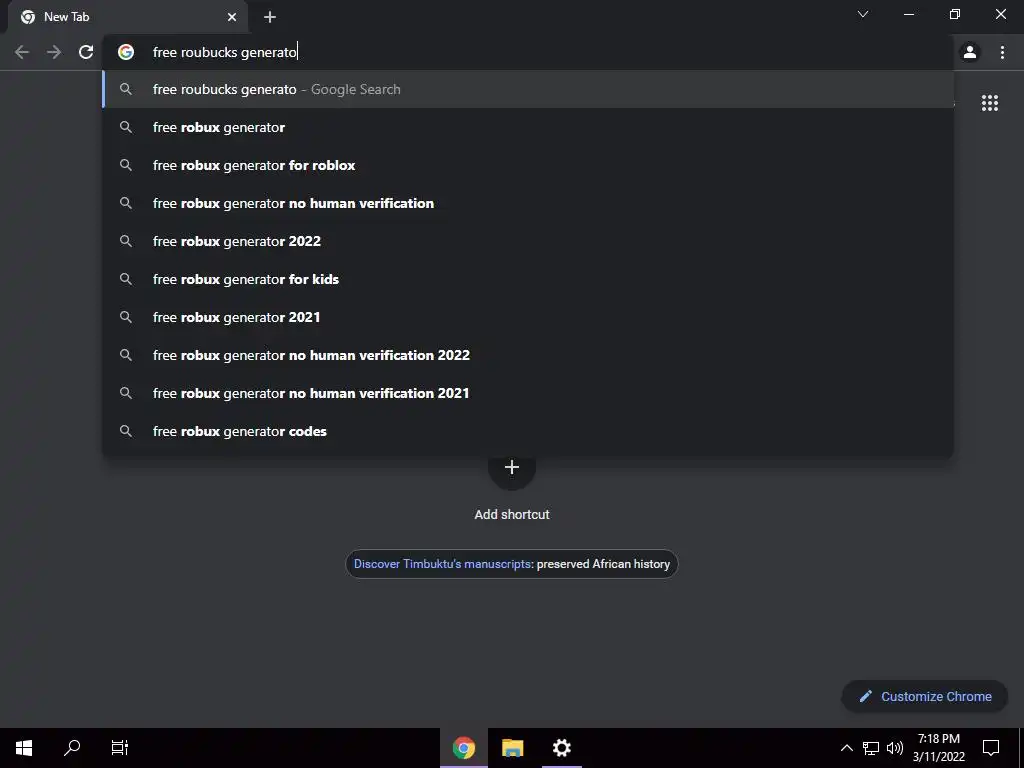Open the Chrome profile avatar icon
This screenshot has height=768, width=1024.
pos(970,52)
